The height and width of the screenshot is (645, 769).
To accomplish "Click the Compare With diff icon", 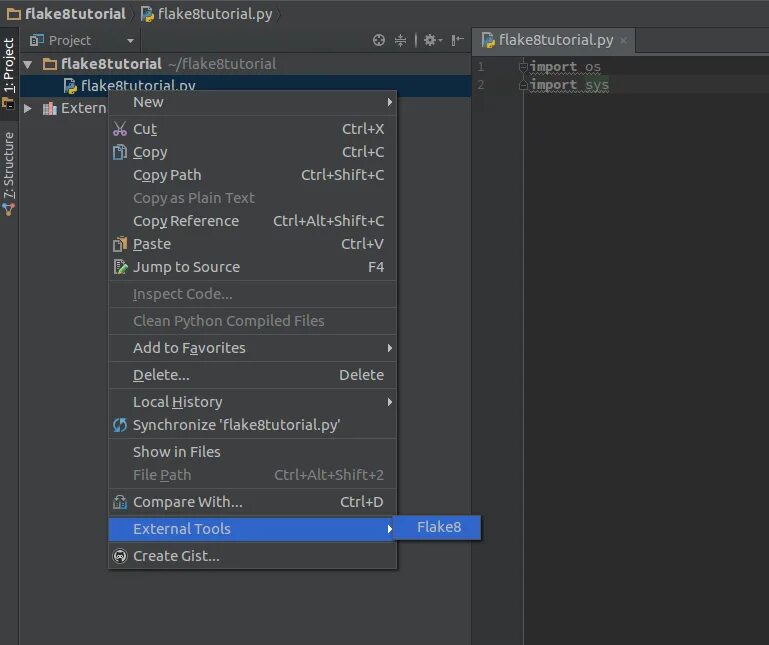I will 120,502.
